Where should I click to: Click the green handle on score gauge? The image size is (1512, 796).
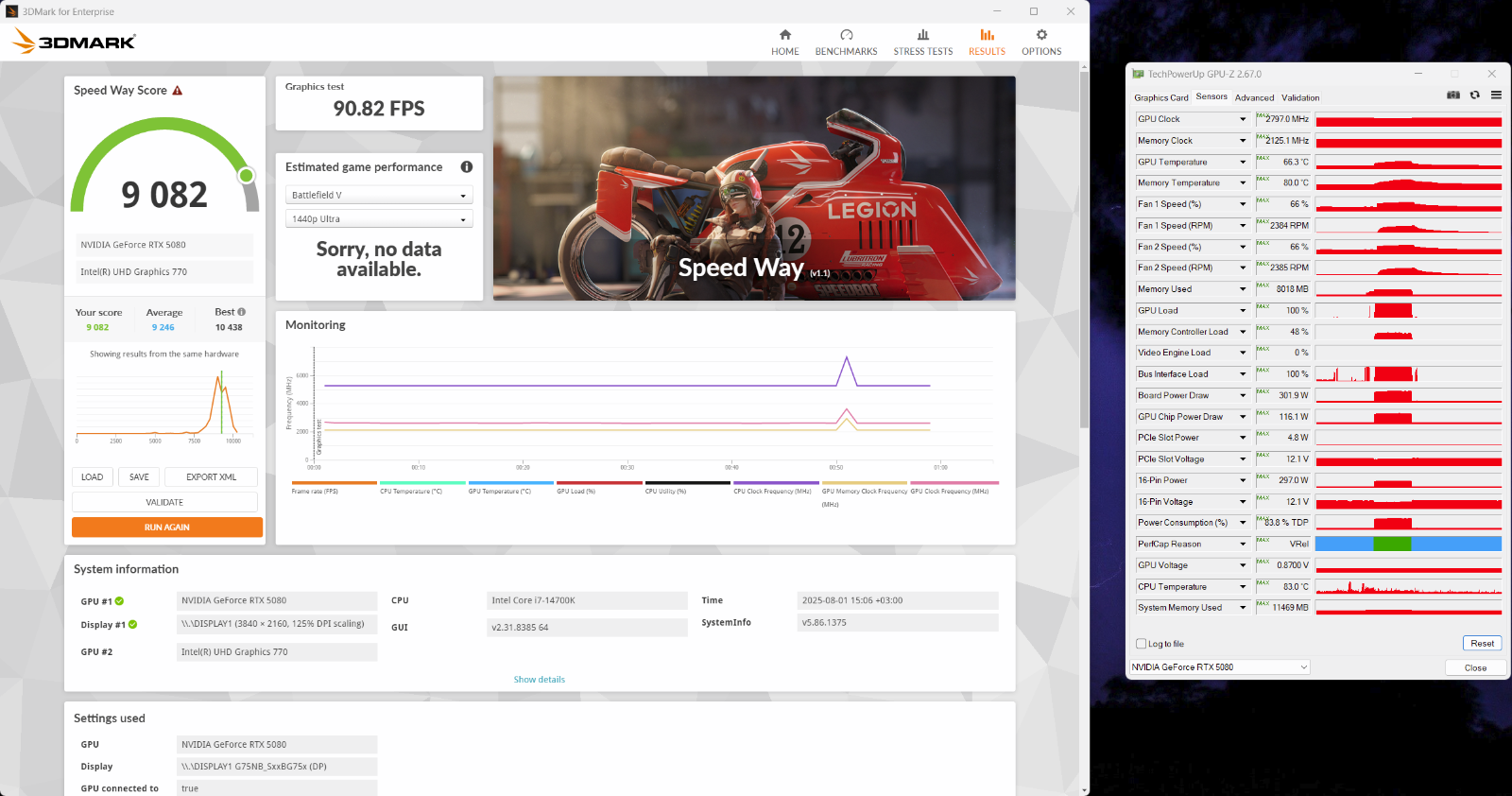click(x=247, y=175)
